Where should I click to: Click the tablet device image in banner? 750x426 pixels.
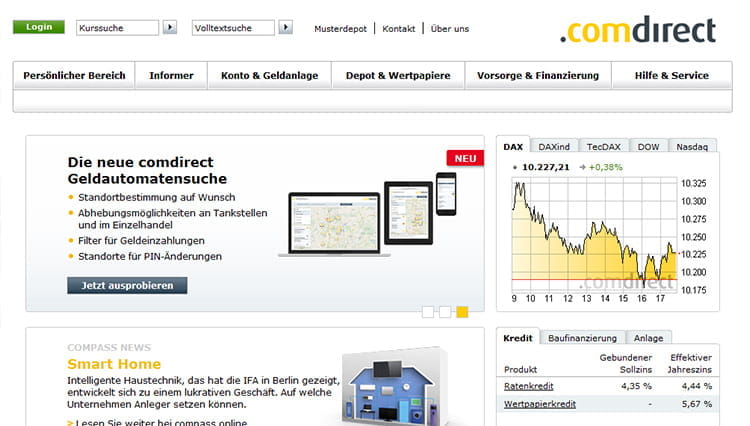coord(408,213)
